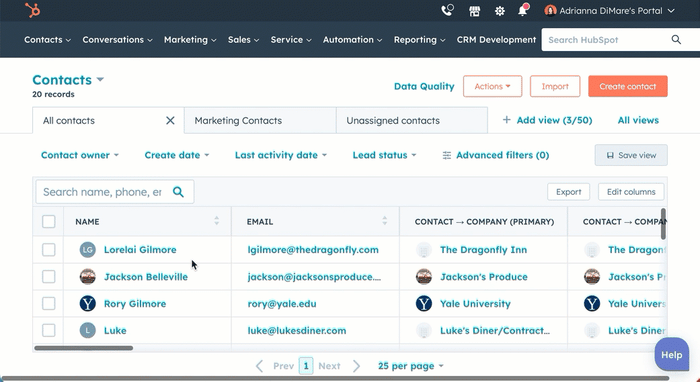This screenshot has width=700, height=382.
Task: Click the horizontal table scrollbar
Action: [83, 348]
